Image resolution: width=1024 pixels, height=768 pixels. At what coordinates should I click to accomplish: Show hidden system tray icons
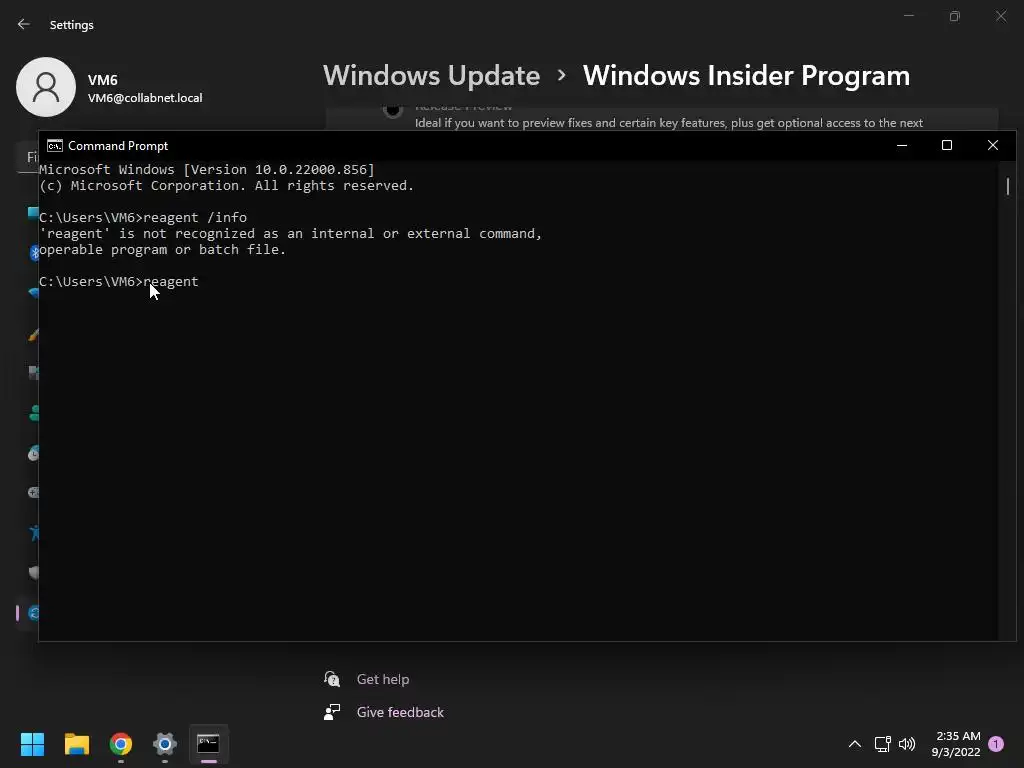854,744
